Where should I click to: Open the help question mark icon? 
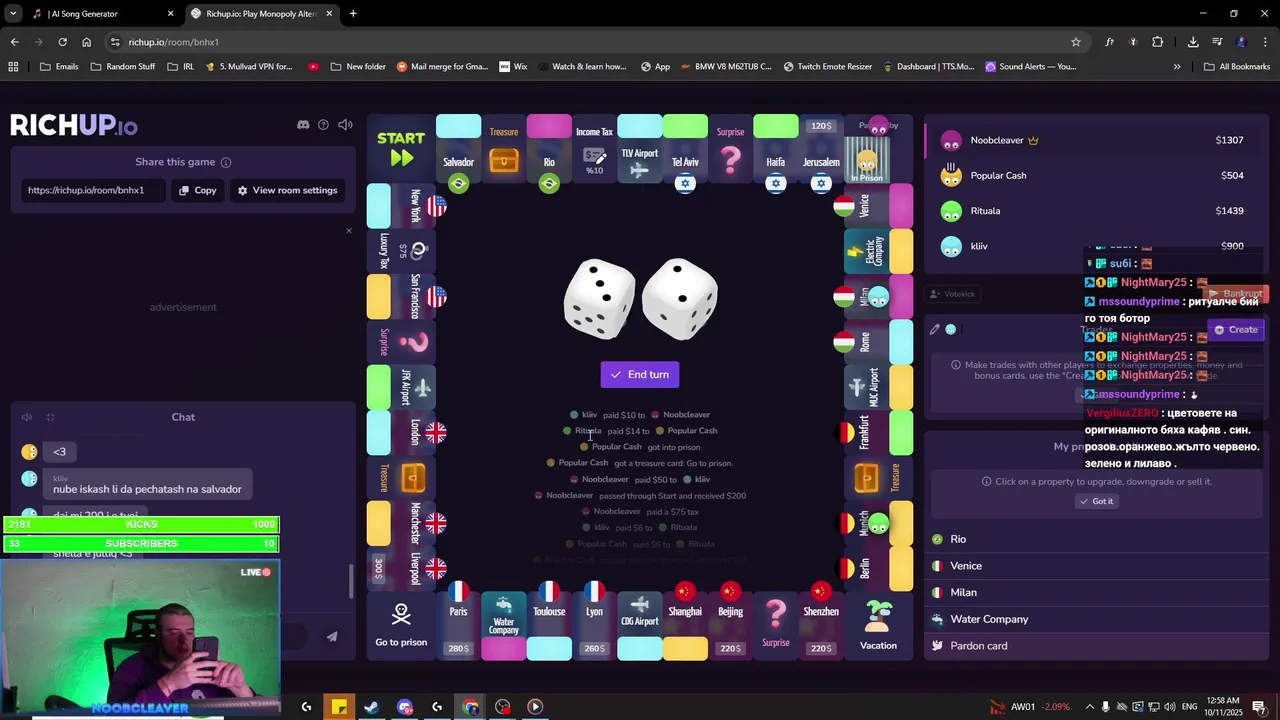click(323, 125)
